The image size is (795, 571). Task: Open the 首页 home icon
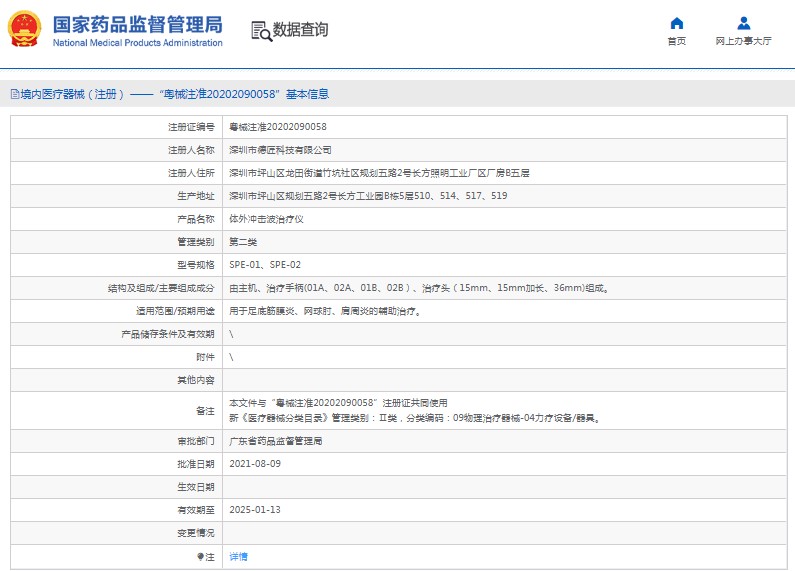(677, 23)
